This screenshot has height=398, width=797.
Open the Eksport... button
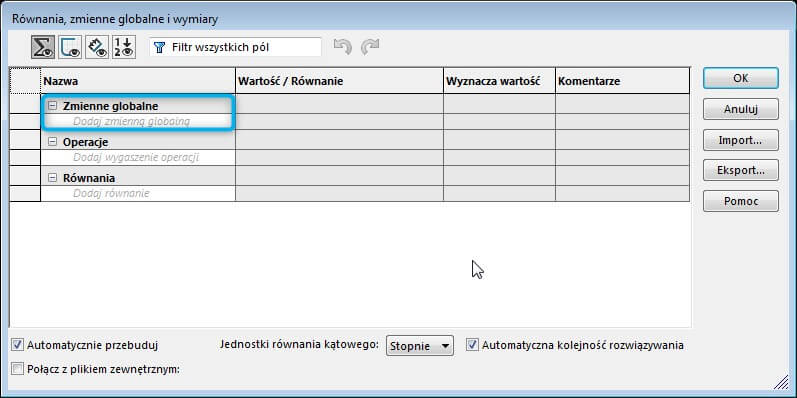(x=741, y=171)
